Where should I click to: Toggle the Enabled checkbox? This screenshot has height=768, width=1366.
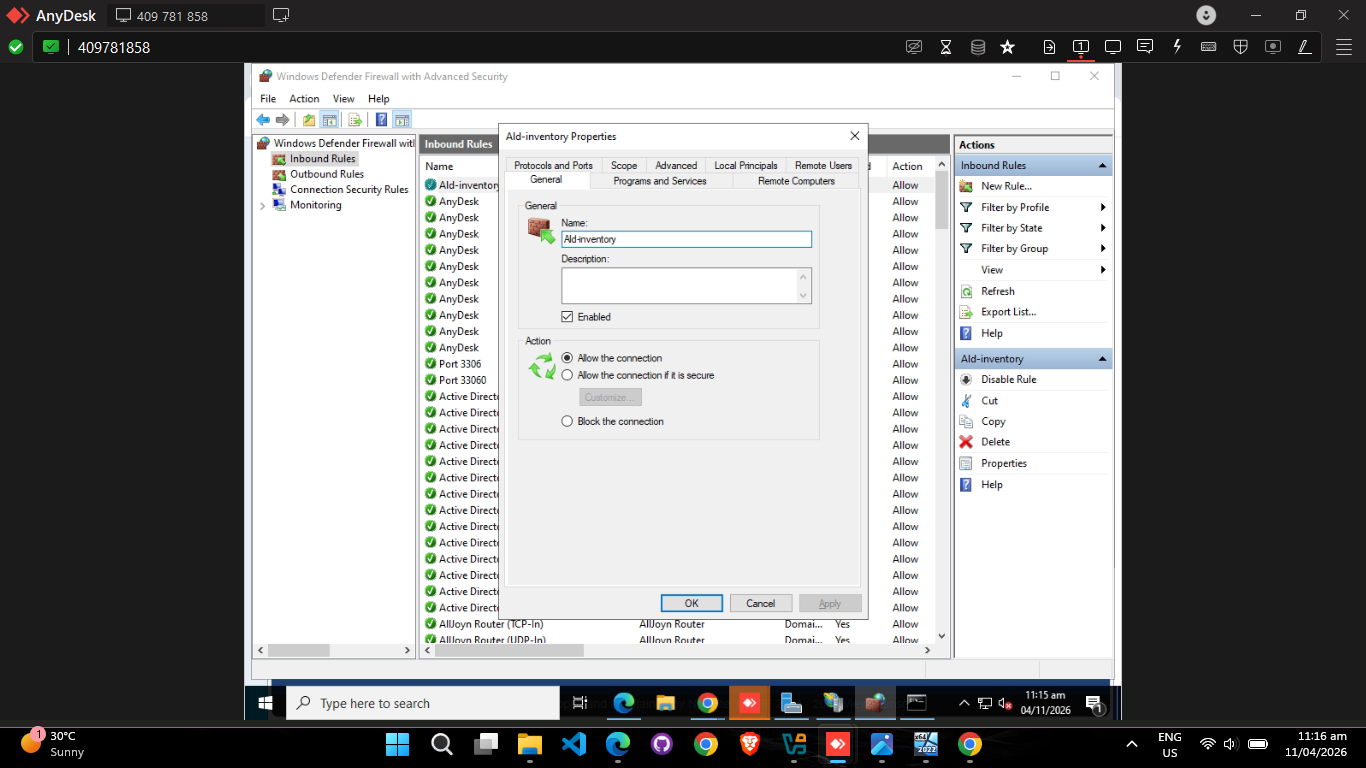(x=568, y=317)
